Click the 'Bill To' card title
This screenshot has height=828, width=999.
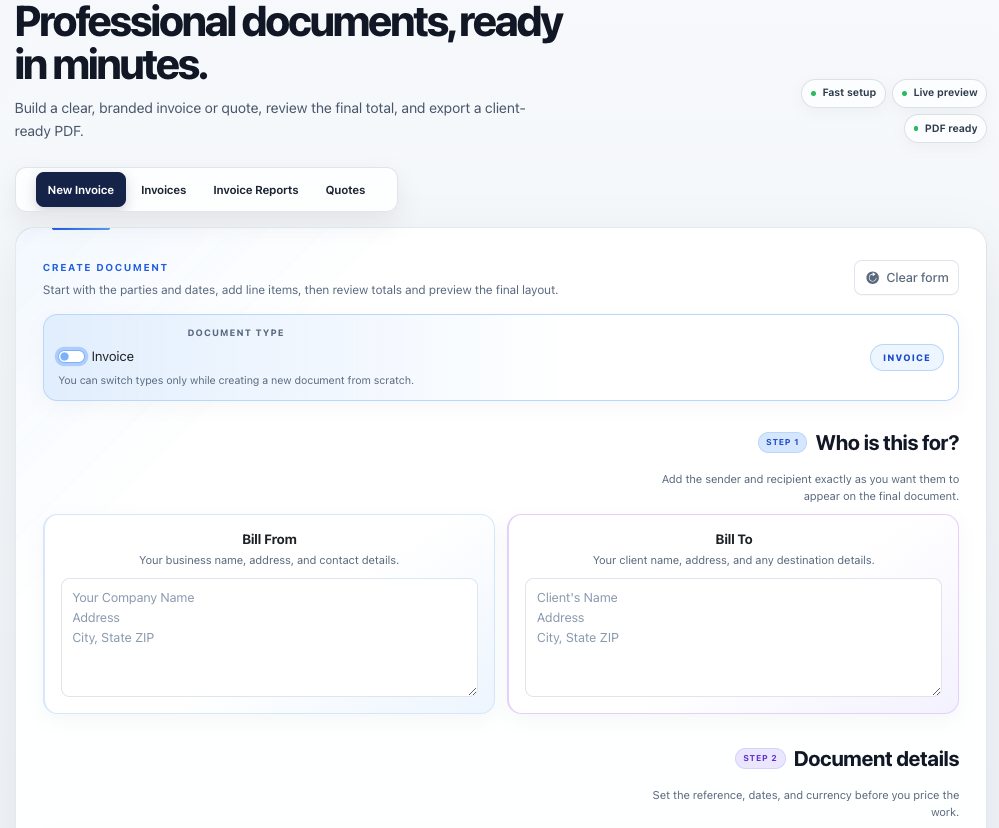pyautogui.click(x=733, y=539)
